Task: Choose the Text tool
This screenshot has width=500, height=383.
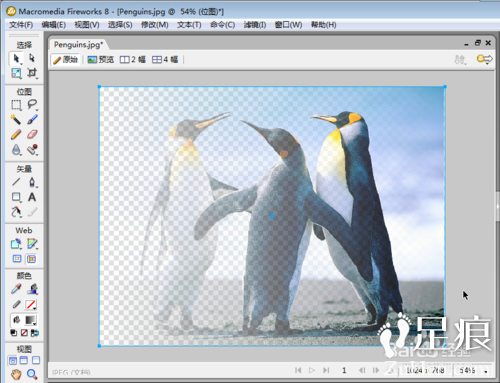Action: click(32, 197)
